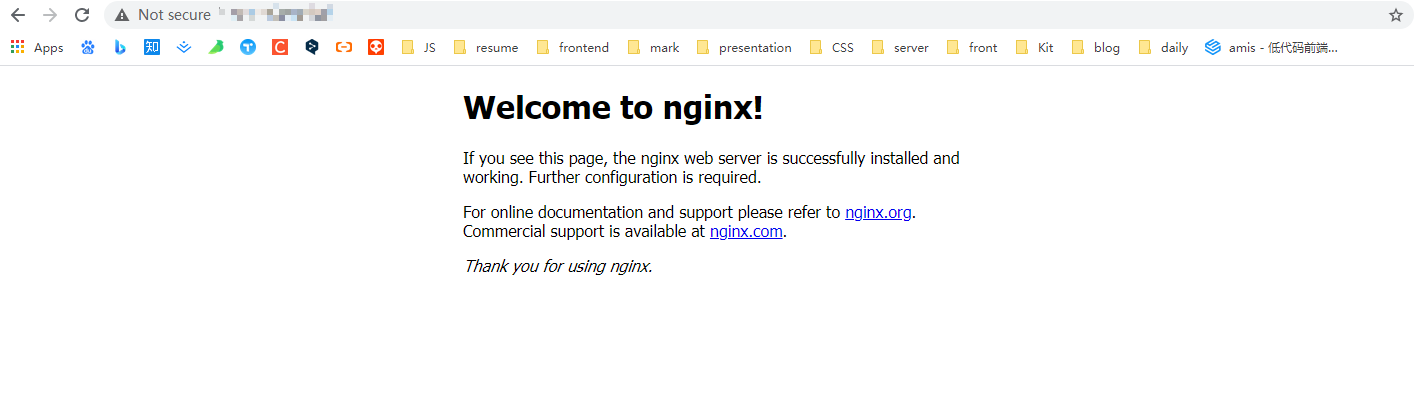Open the Zhihu 知 bookmark

pyautogui.click(x=152, y=47)
